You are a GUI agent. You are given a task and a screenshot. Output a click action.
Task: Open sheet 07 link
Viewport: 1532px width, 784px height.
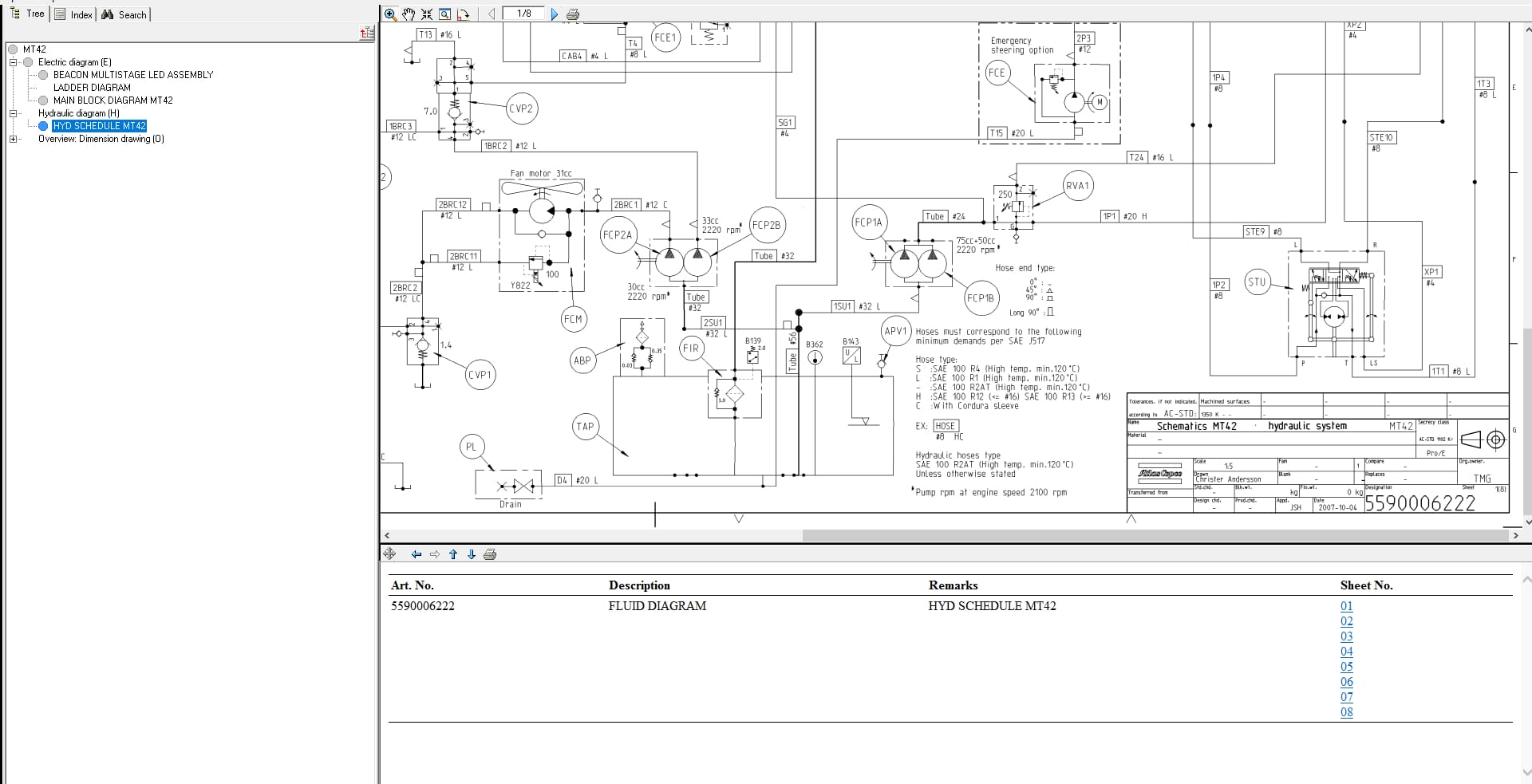point(1347,697)
